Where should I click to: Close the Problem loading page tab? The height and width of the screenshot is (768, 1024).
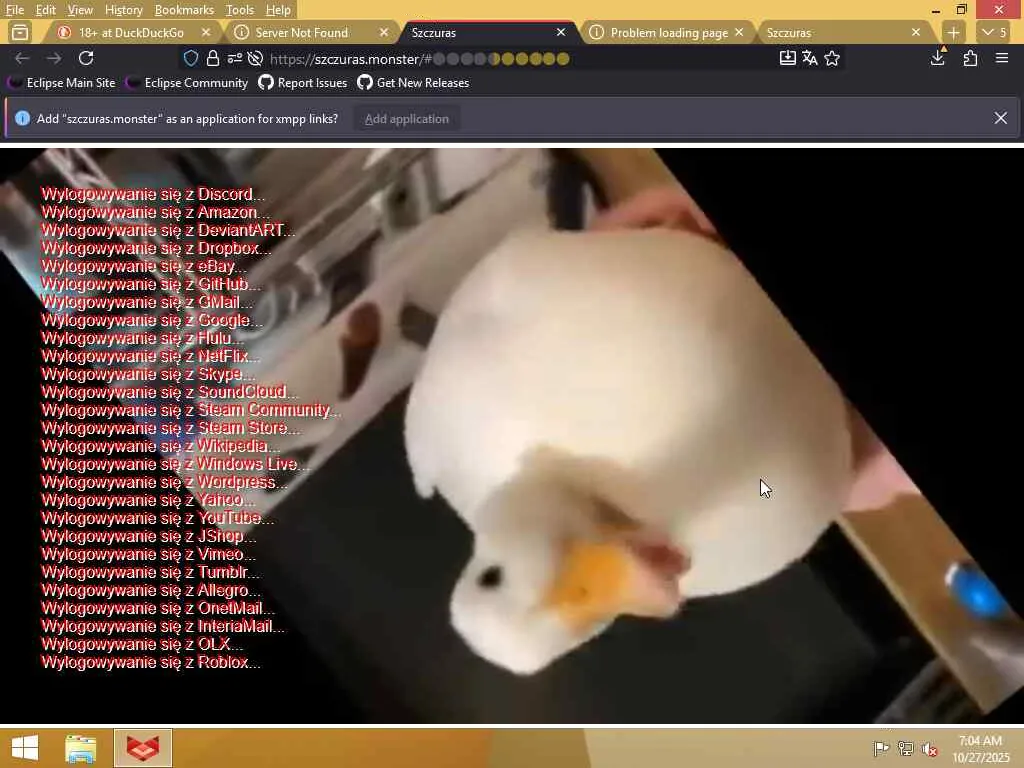click(x=739, y=32)
